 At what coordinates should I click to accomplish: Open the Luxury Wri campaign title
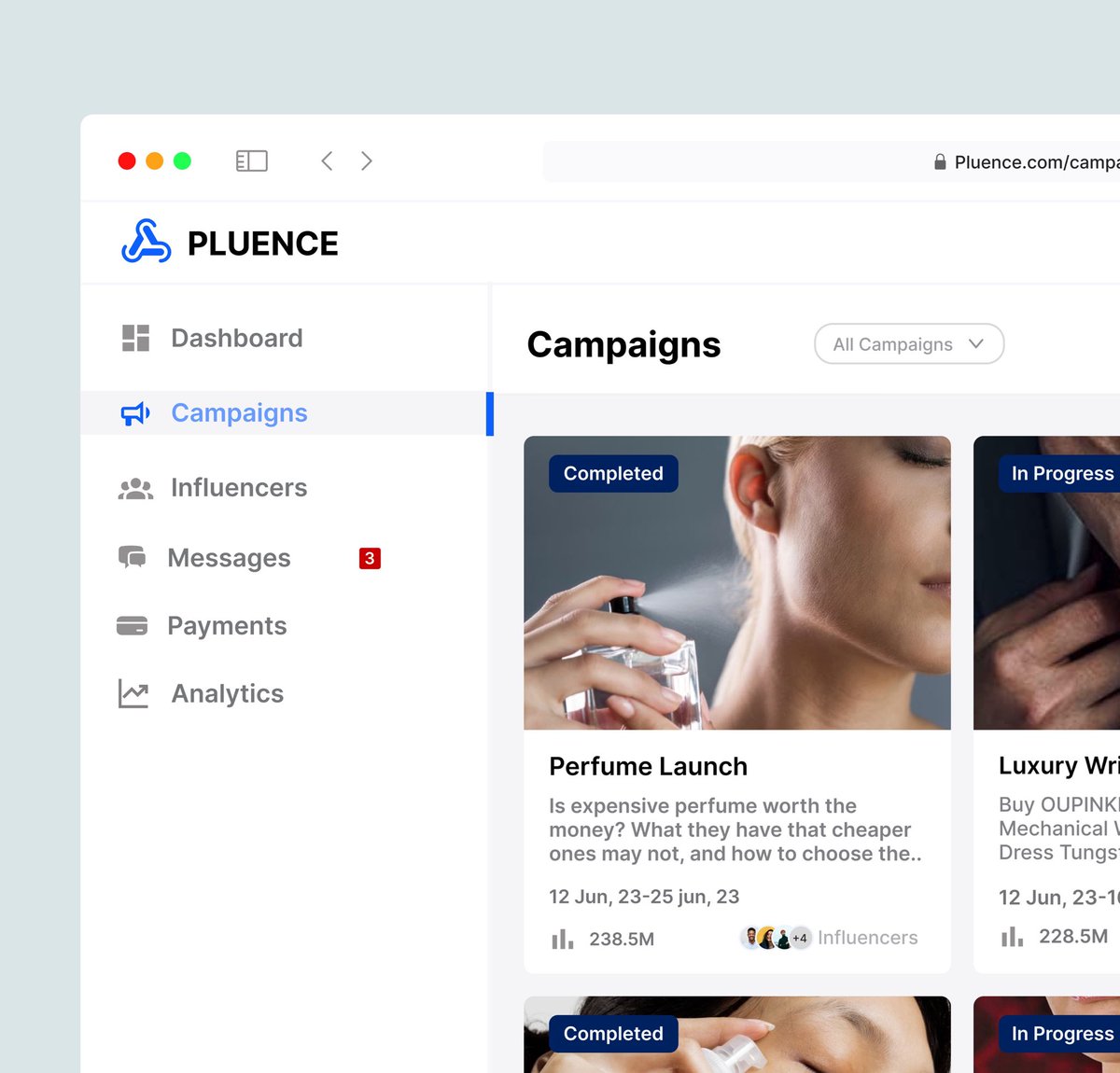click(1059, 765)
